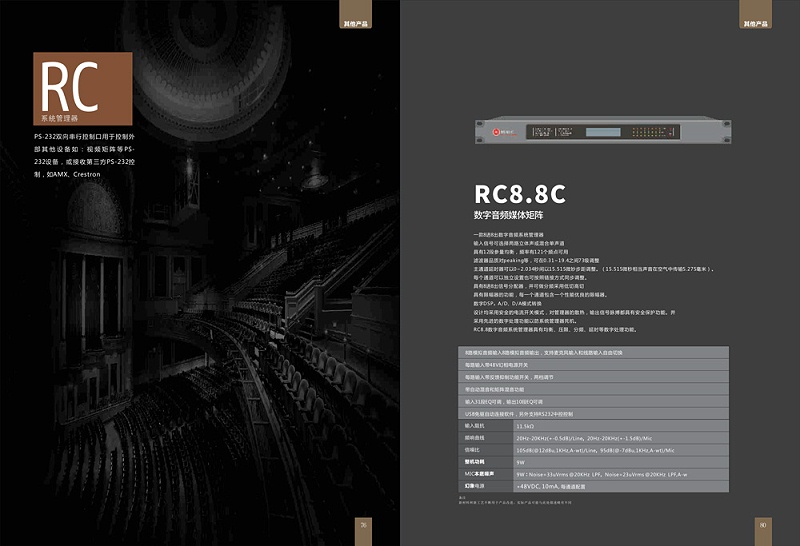The height and width of the screenshot is (546, 800).
Task: Click the 频响曲线 spec row label
Action: [x=474, y=438]
